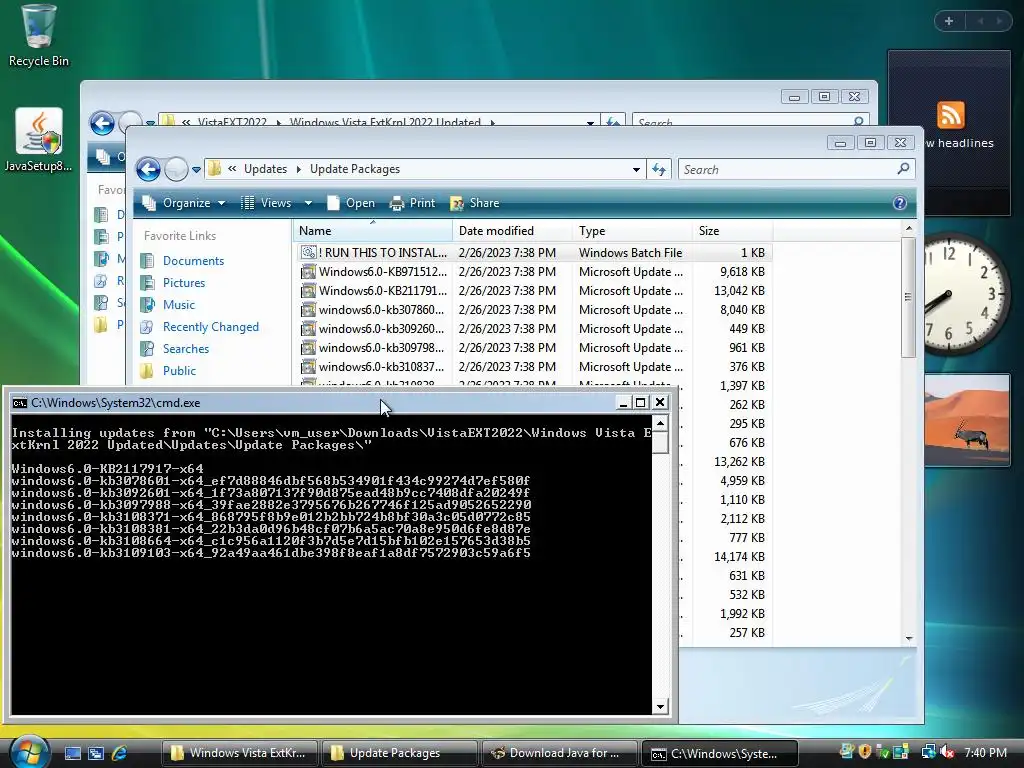1024x768 pixels.
Task: Select the windows6.0-kb307860 update file
Action: click(533, 310)
